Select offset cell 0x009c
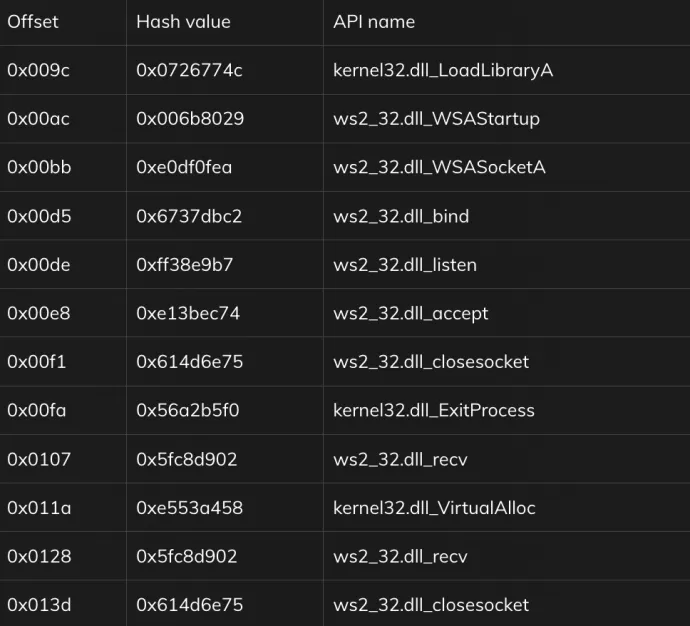The width and height of the screenshot is (690, 626). pyautogui.click(x=39, y=70)
